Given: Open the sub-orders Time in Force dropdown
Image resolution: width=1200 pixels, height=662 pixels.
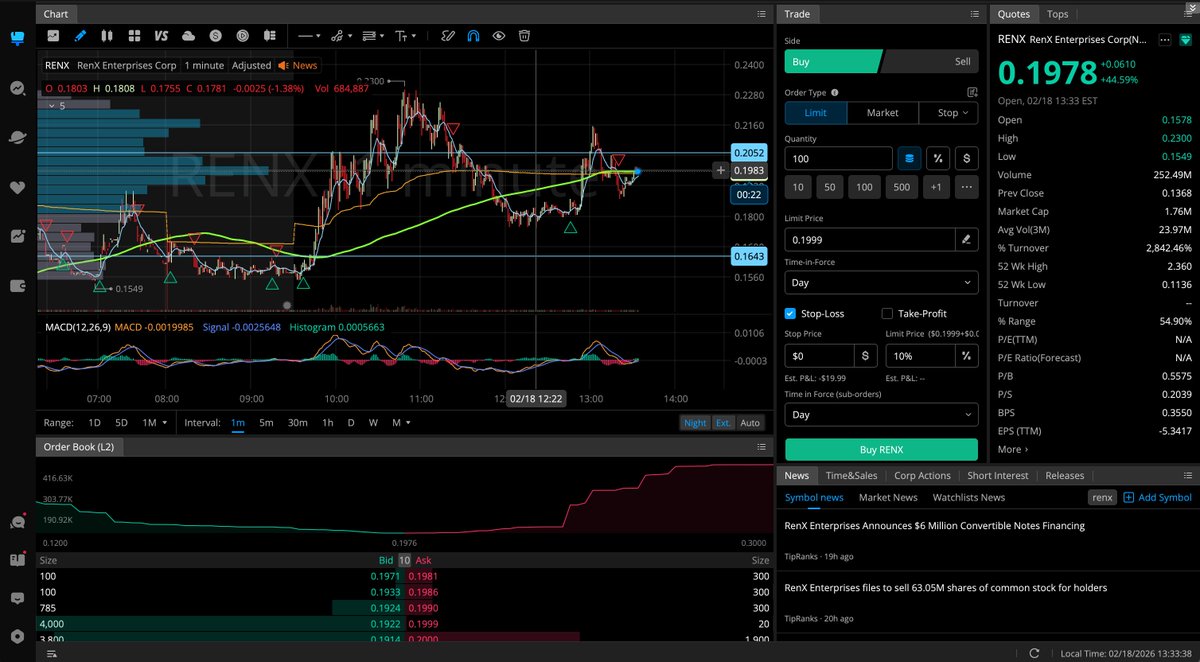Looking at the screenshot, I should coord(881,414).
